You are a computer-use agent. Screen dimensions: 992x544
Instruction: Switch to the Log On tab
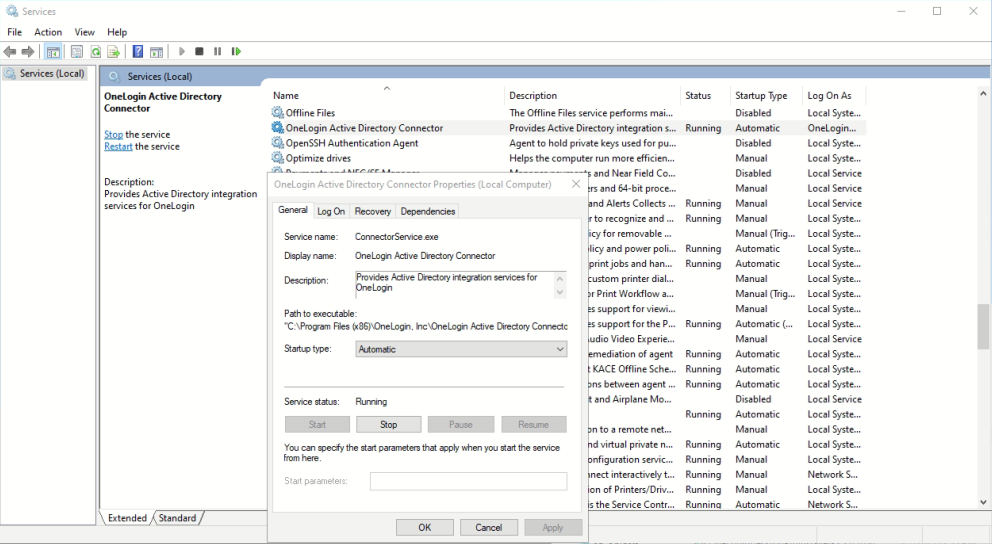331,211
